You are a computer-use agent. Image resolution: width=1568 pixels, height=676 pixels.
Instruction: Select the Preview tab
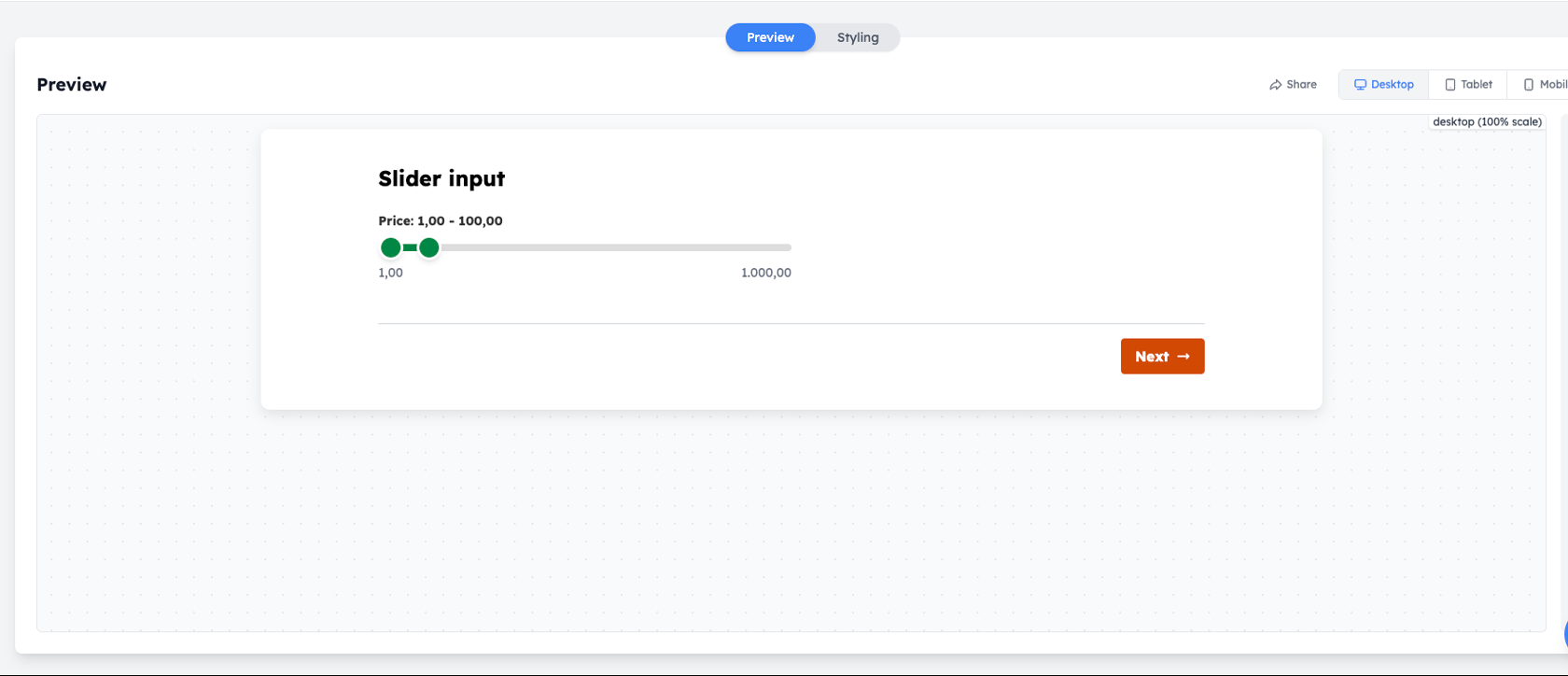[x=770, y=37]
